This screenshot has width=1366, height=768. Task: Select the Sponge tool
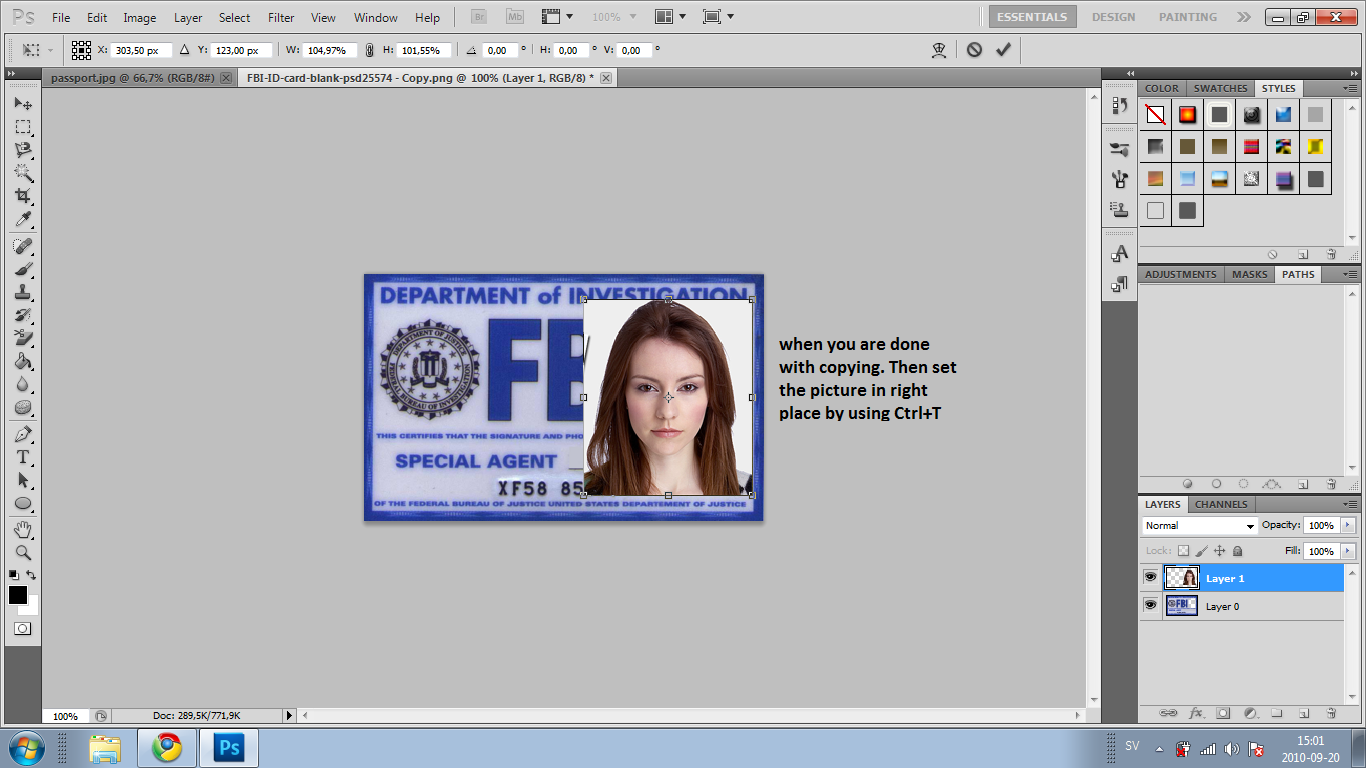tap(23, 407)
